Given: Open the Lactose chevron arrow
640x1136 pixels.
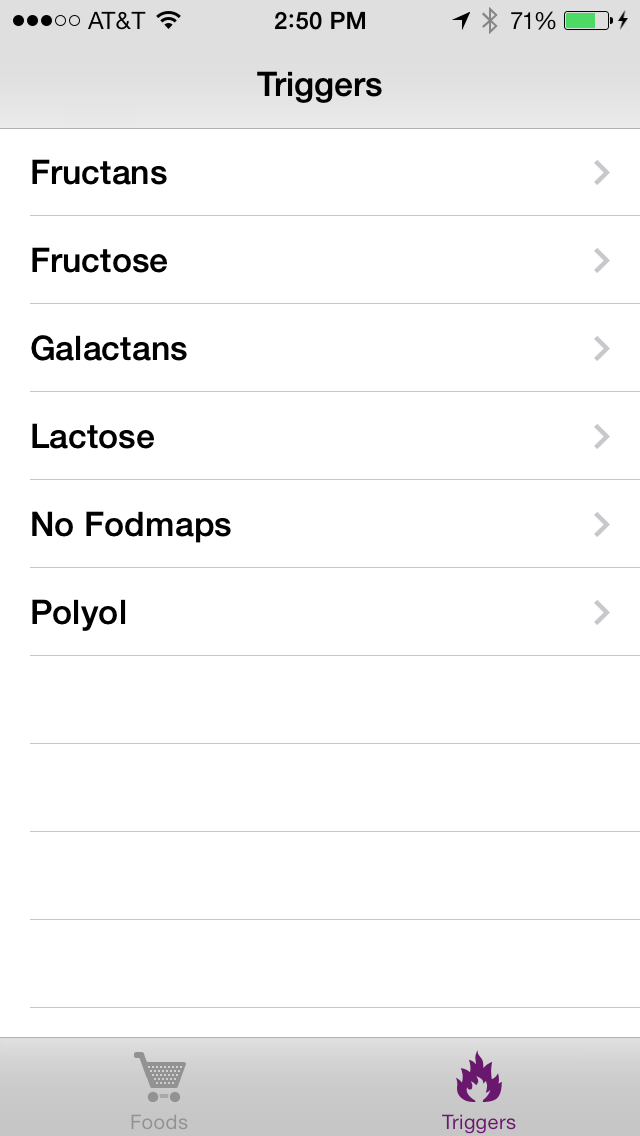Looking at the screenshot, I should (601, 437).
